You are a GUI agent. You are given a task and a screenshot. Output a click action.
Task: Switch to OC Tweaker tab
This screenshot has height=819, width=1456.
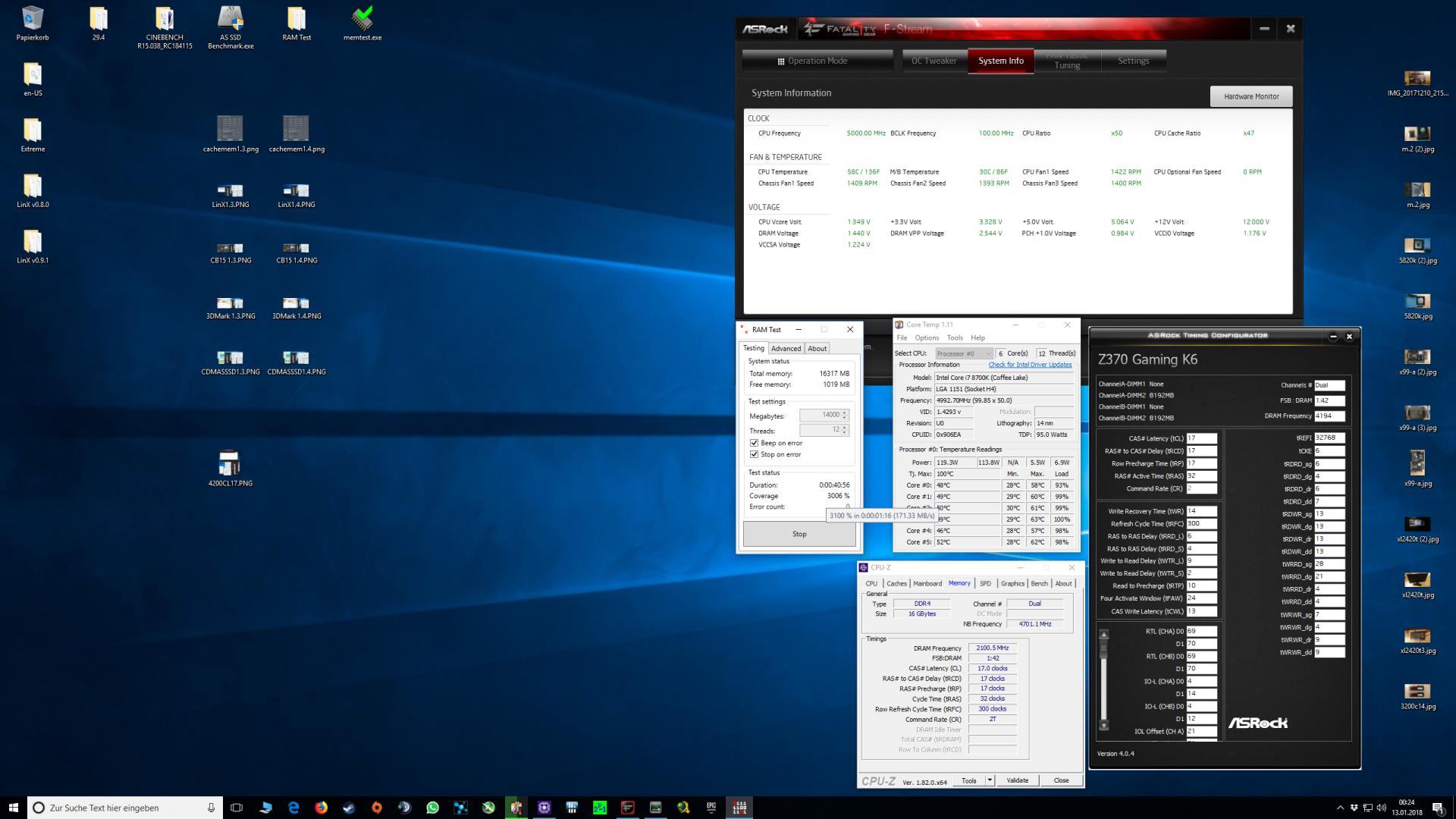(934, 61)
